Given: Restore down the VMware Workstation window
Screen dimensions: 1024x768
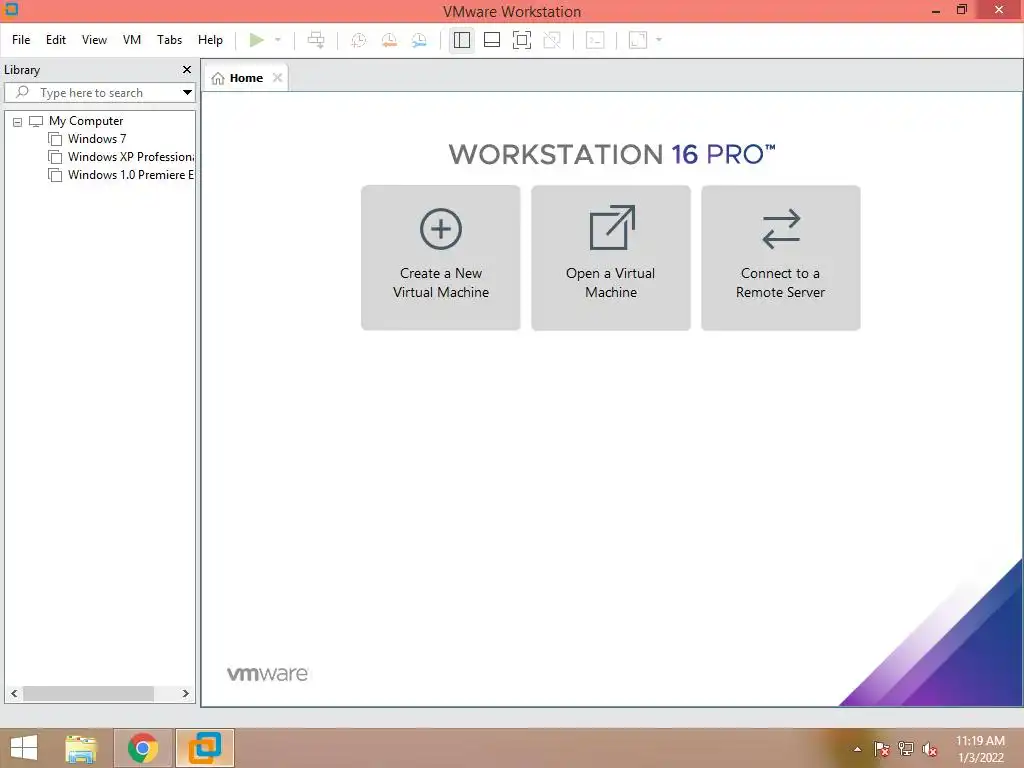Looking at the screenshot, I should [x=962, y=10].
